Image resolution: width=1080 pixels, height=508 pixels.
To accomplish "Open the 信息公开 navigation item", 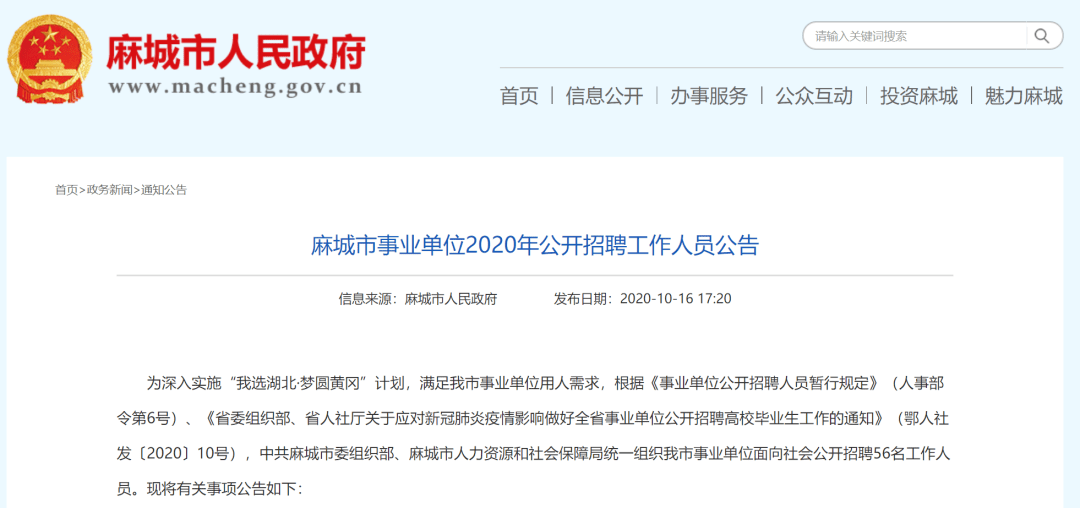I will click(x=604, y=96).
